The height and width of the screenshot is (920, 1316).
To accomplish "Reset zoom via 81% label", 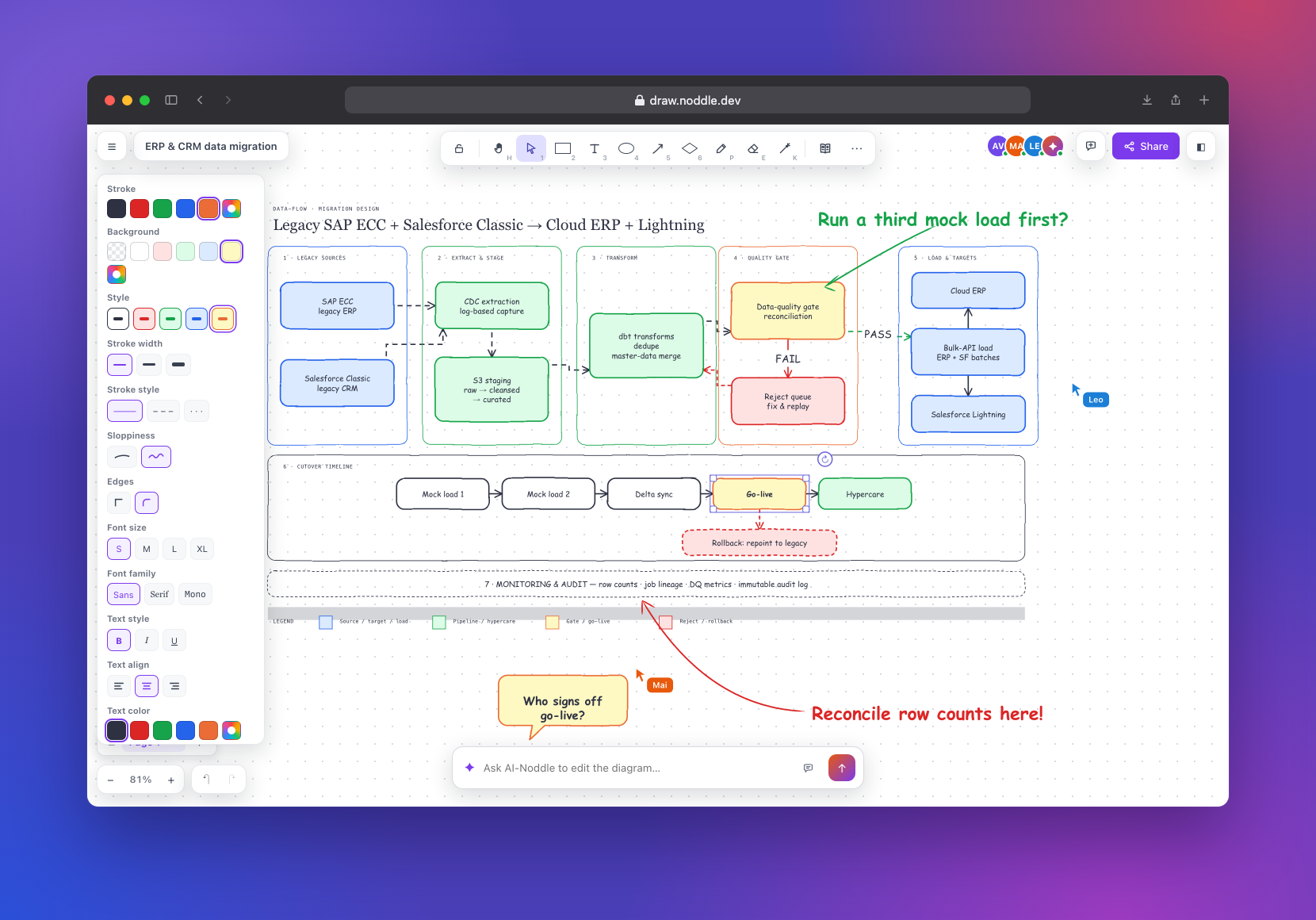I will point(141,780).
